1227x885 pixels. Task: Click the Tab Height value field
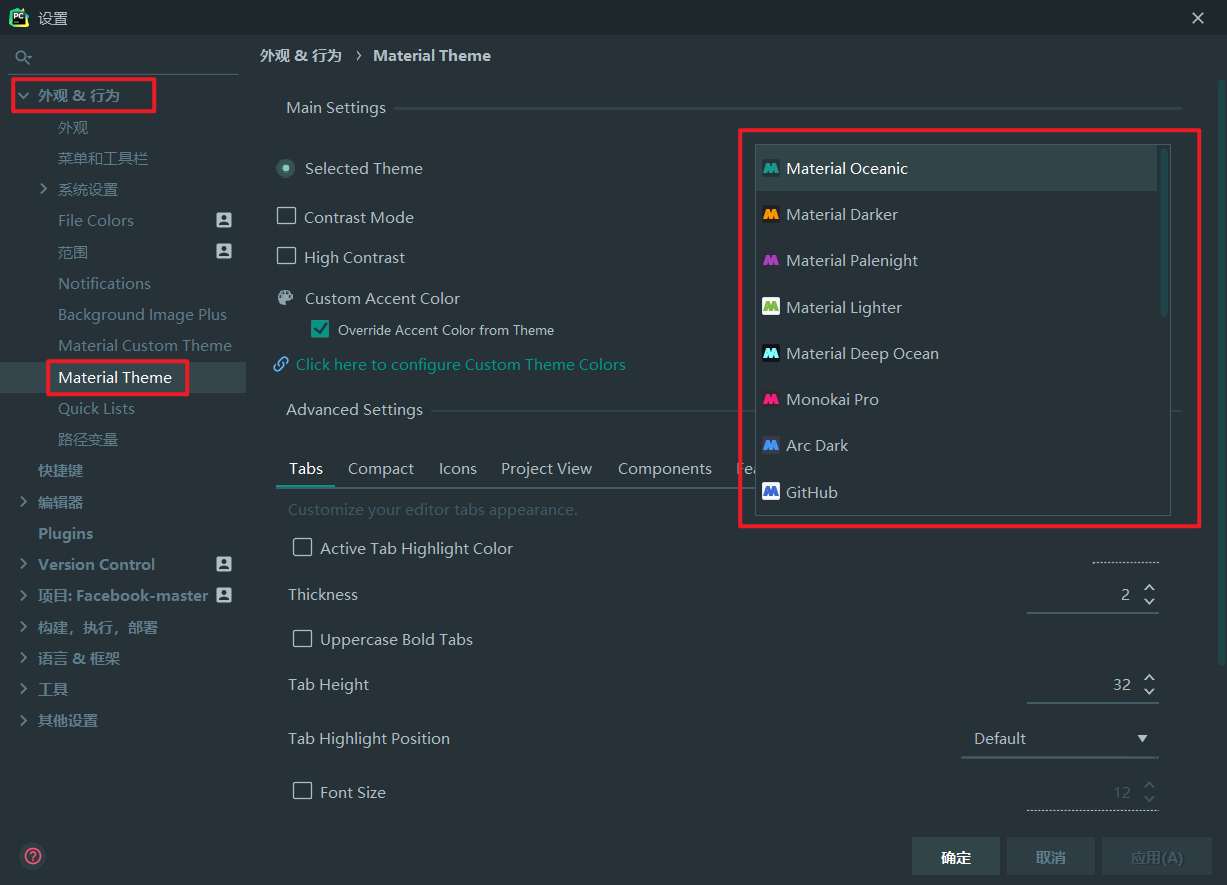pos(1082,685)
